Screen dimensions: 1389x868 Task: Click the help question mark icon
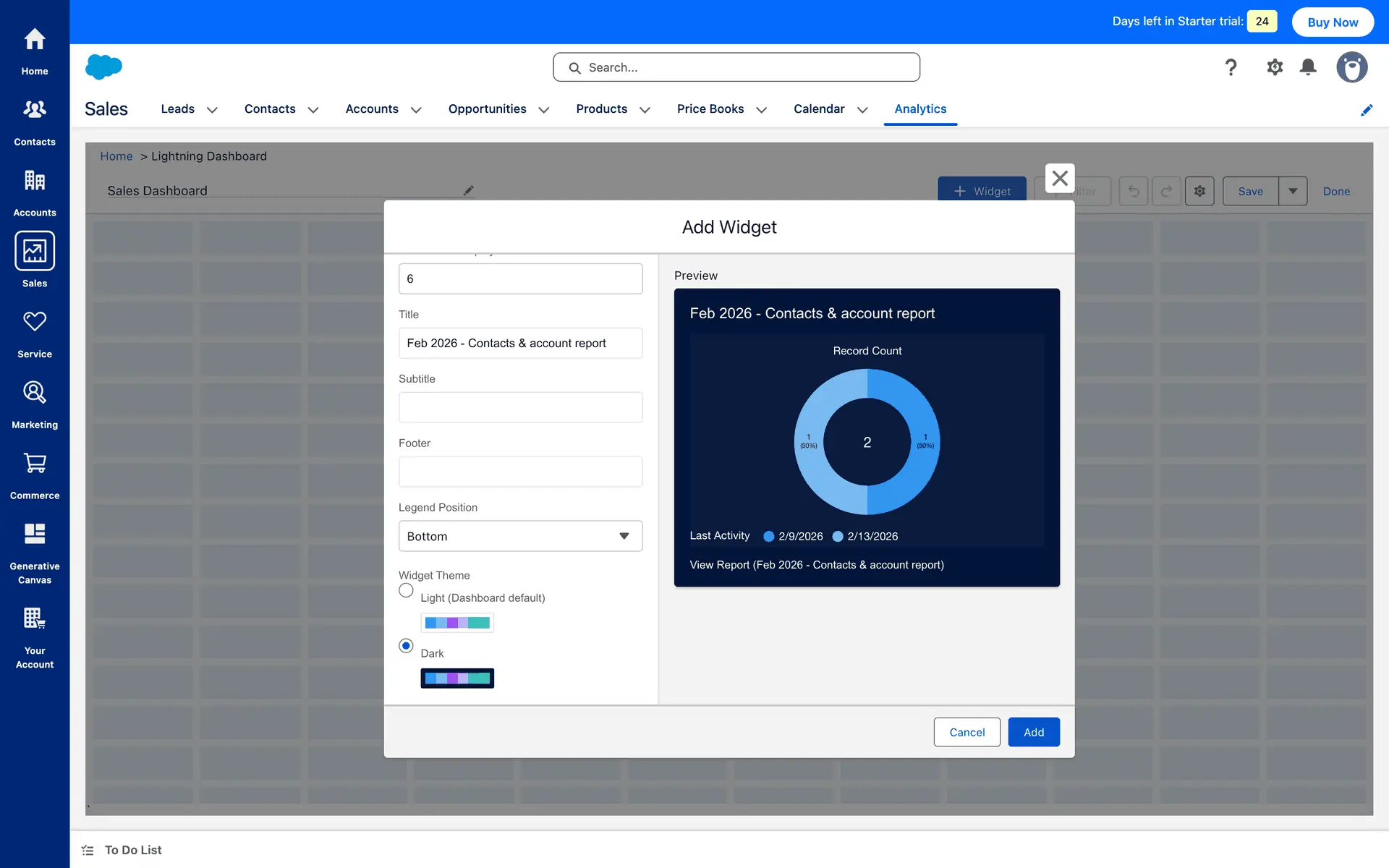1231,67
